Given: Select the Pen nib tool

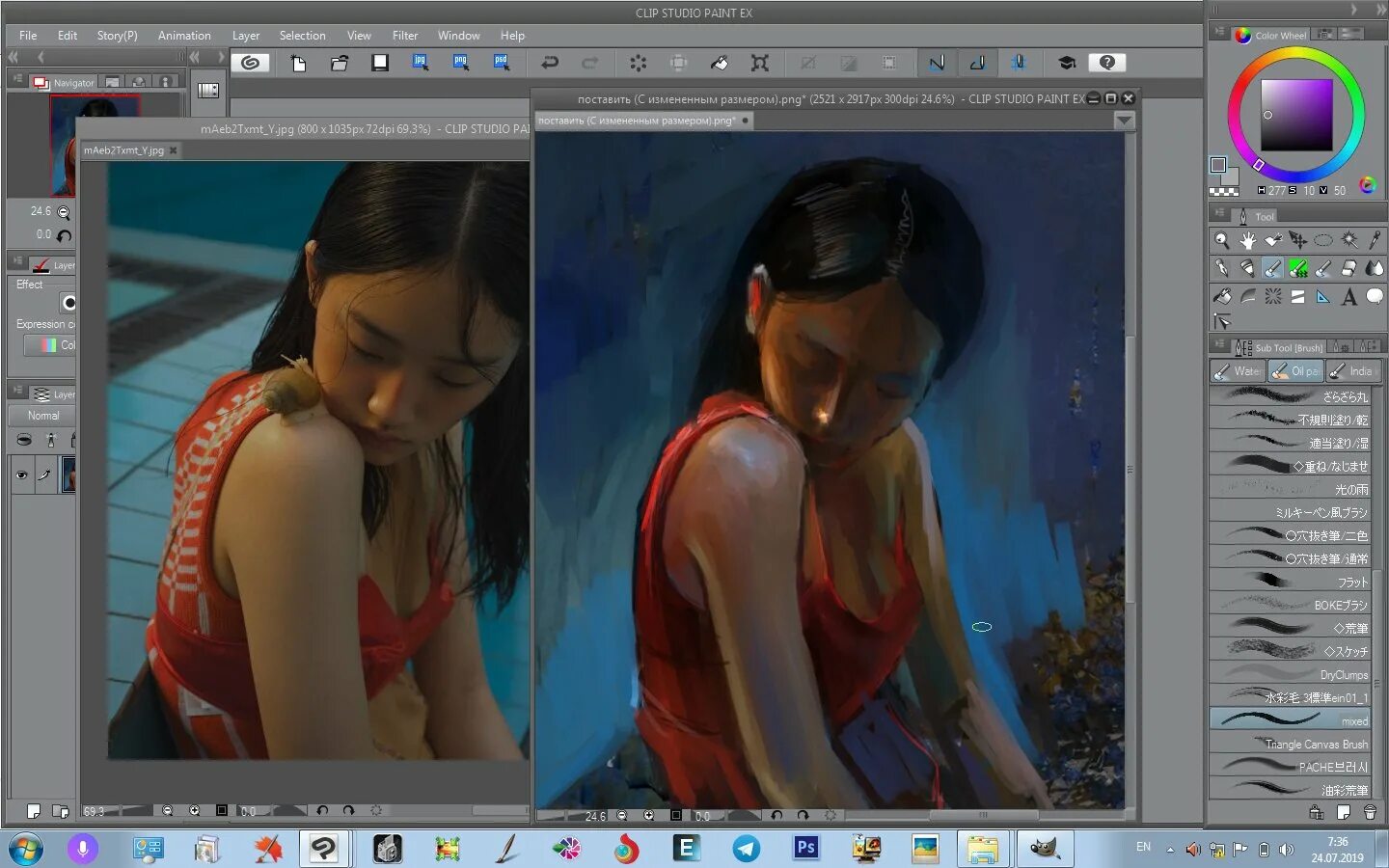Looking at the screenshot, I should (1222, 268).
